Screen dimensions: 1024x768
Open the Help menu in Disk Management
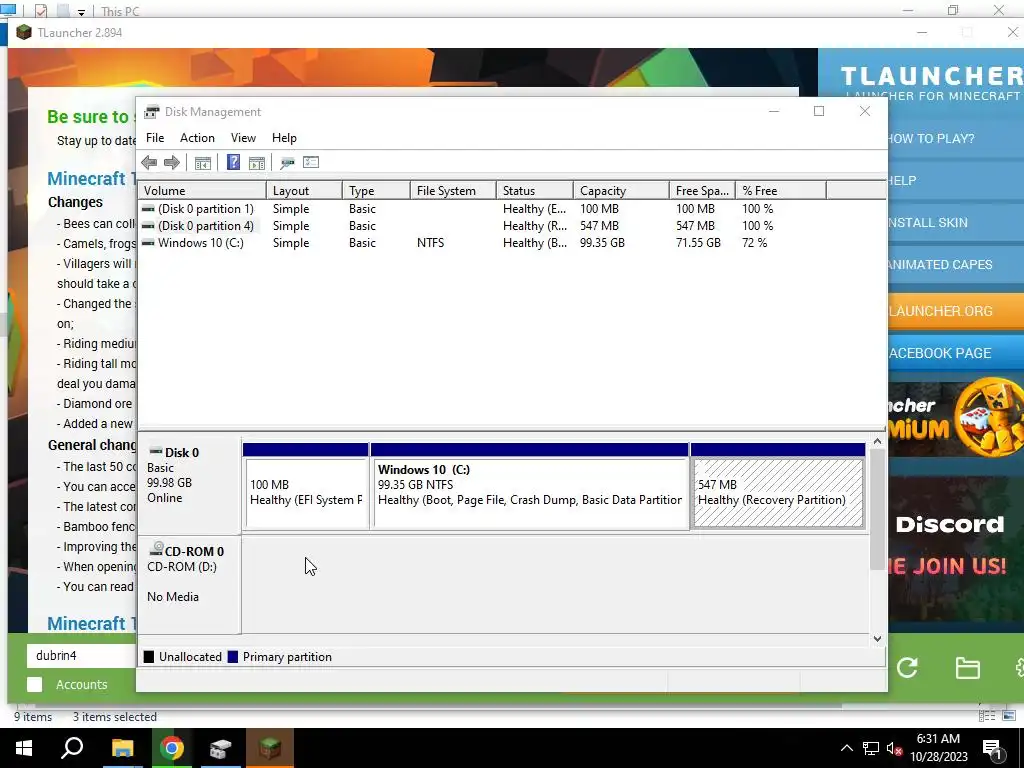pos(284,138)
